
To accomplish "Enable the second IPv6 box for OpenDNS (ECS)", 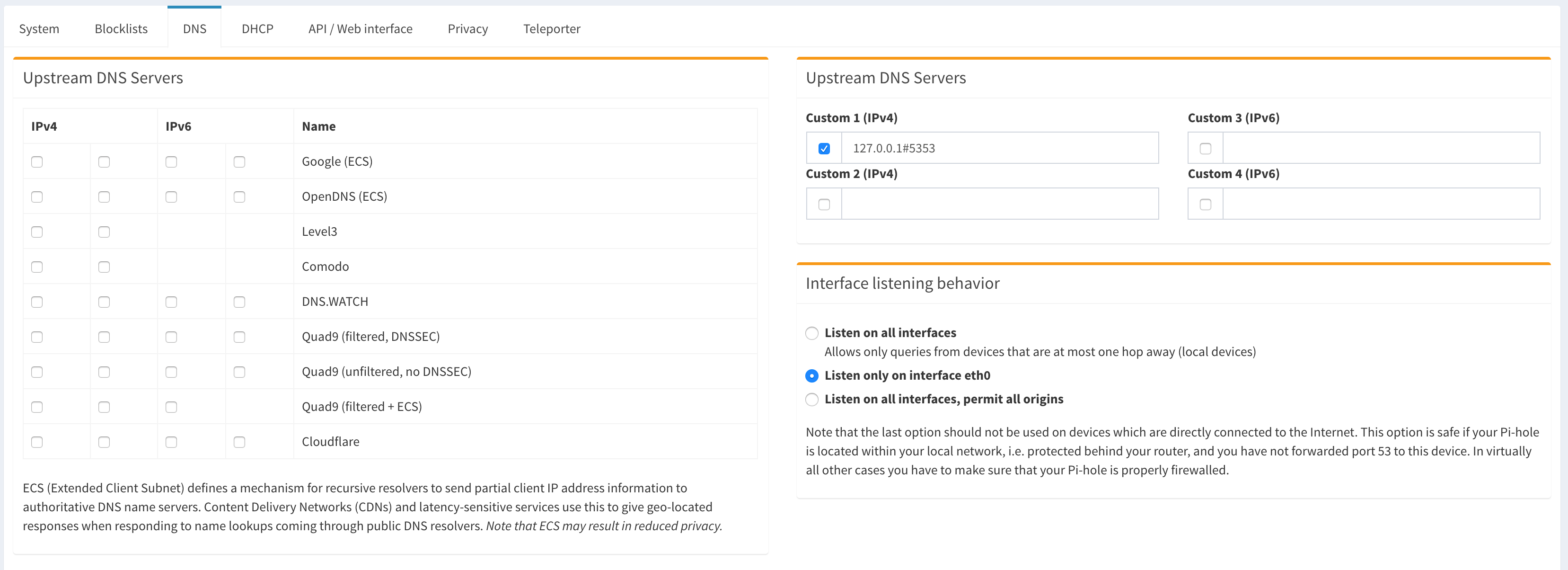I will (239, 197).
